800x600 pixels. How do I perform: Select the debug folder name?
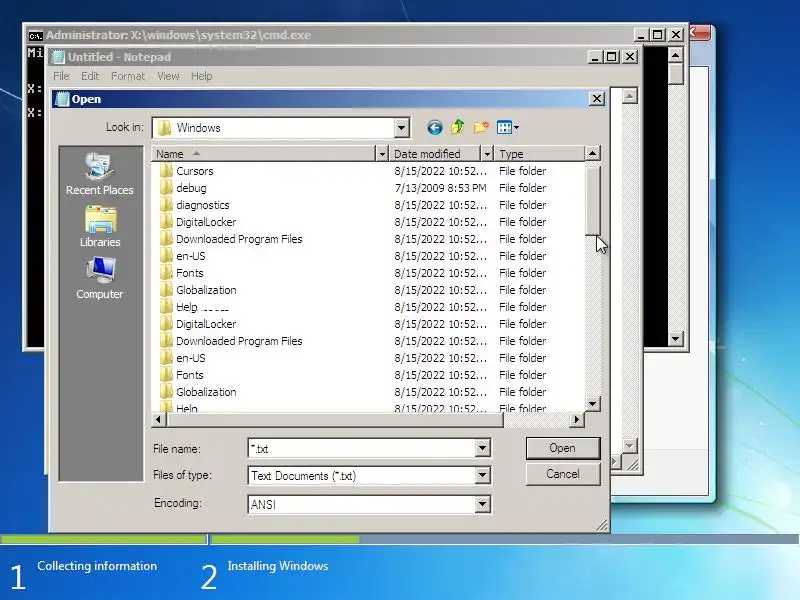[191, 188]
